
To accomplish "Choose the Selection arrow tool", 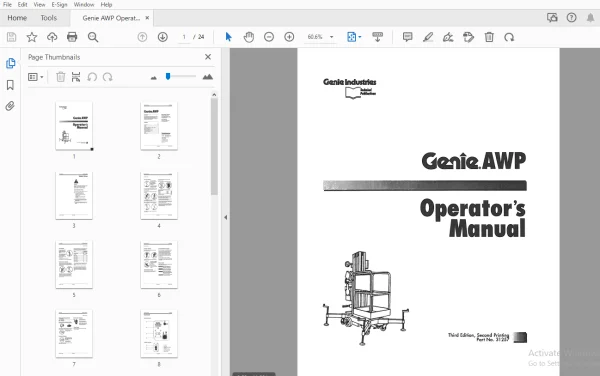I will point(228,37).
